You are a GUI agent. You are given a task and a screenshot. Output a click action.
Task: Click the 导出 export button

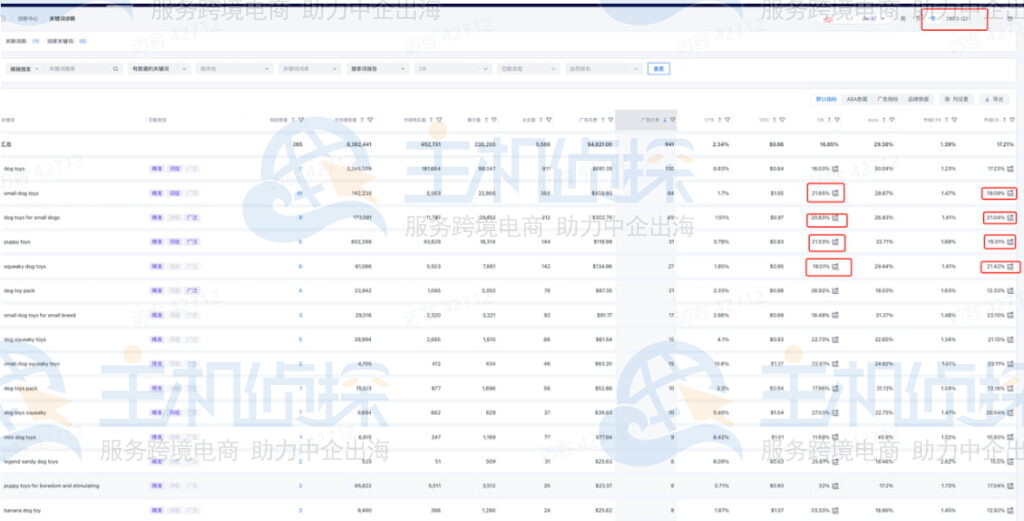[995, 99]
